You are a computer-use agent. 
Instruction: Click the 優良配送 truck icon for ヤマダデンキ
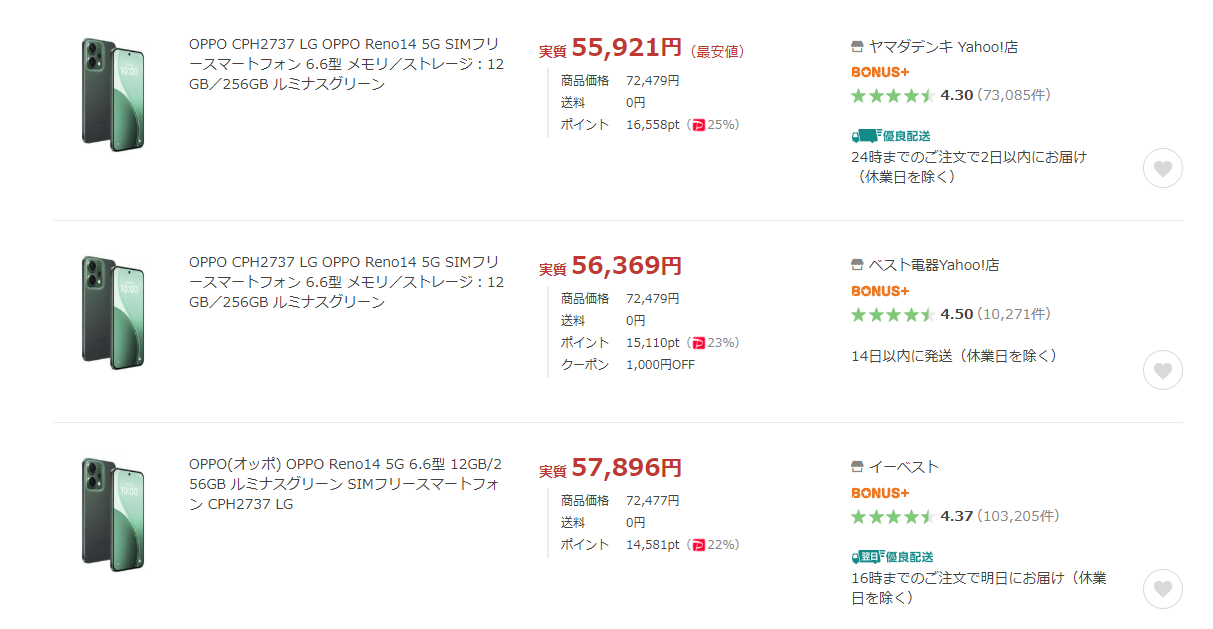pos(865,136)
